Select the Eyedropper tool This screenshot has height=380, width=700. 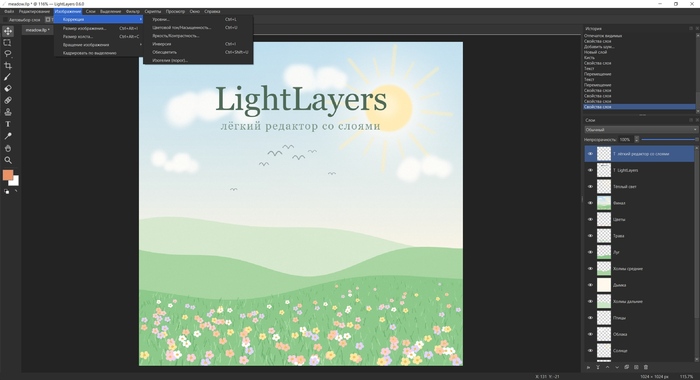(8, 136)
